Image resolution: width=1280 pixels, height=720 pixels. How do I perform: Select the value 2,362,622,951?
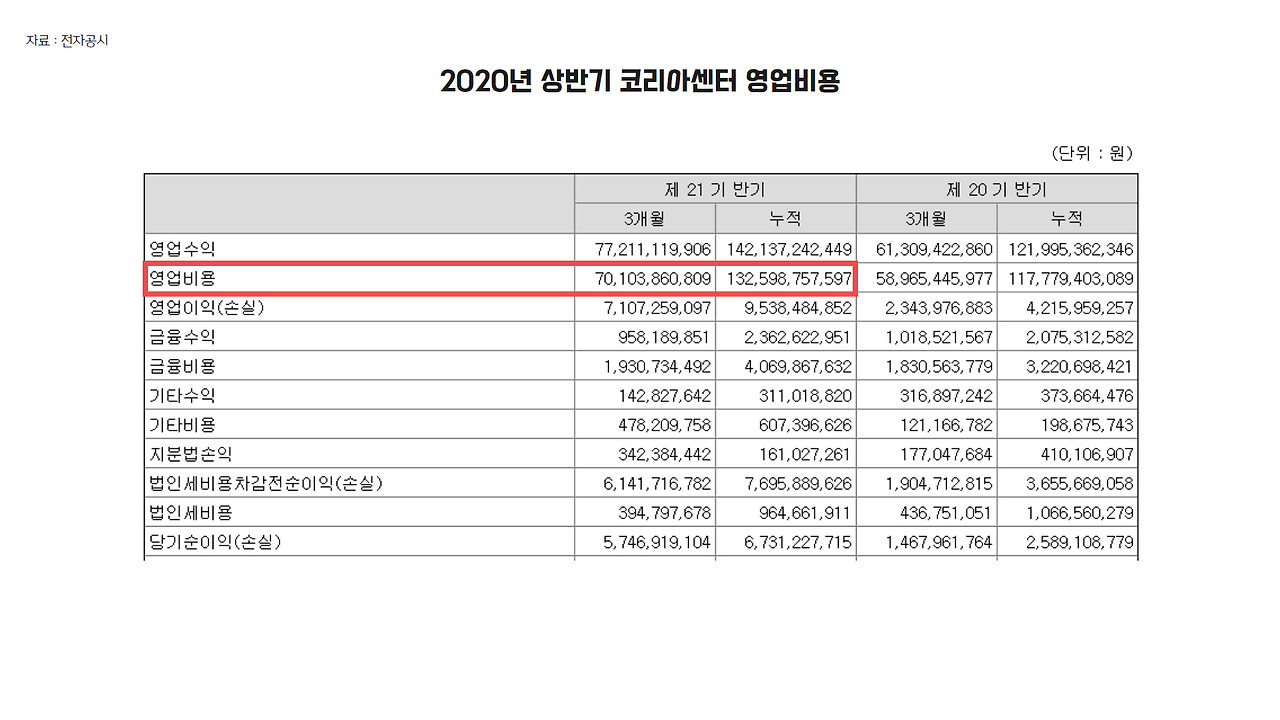(798, 337)
